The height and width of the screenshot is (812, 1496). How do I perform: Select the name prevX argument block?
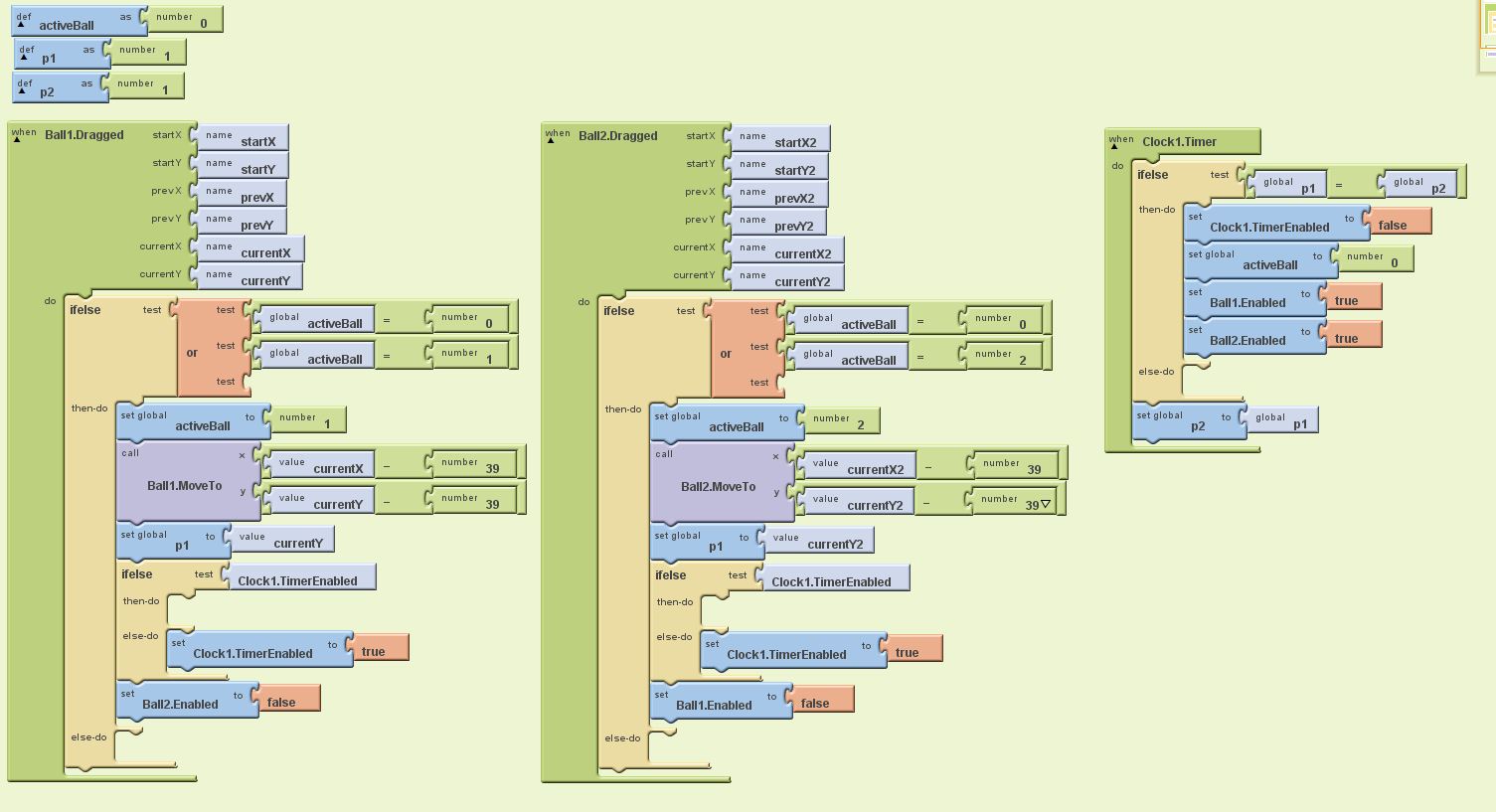pyautogui.click(x=241, y=194)
